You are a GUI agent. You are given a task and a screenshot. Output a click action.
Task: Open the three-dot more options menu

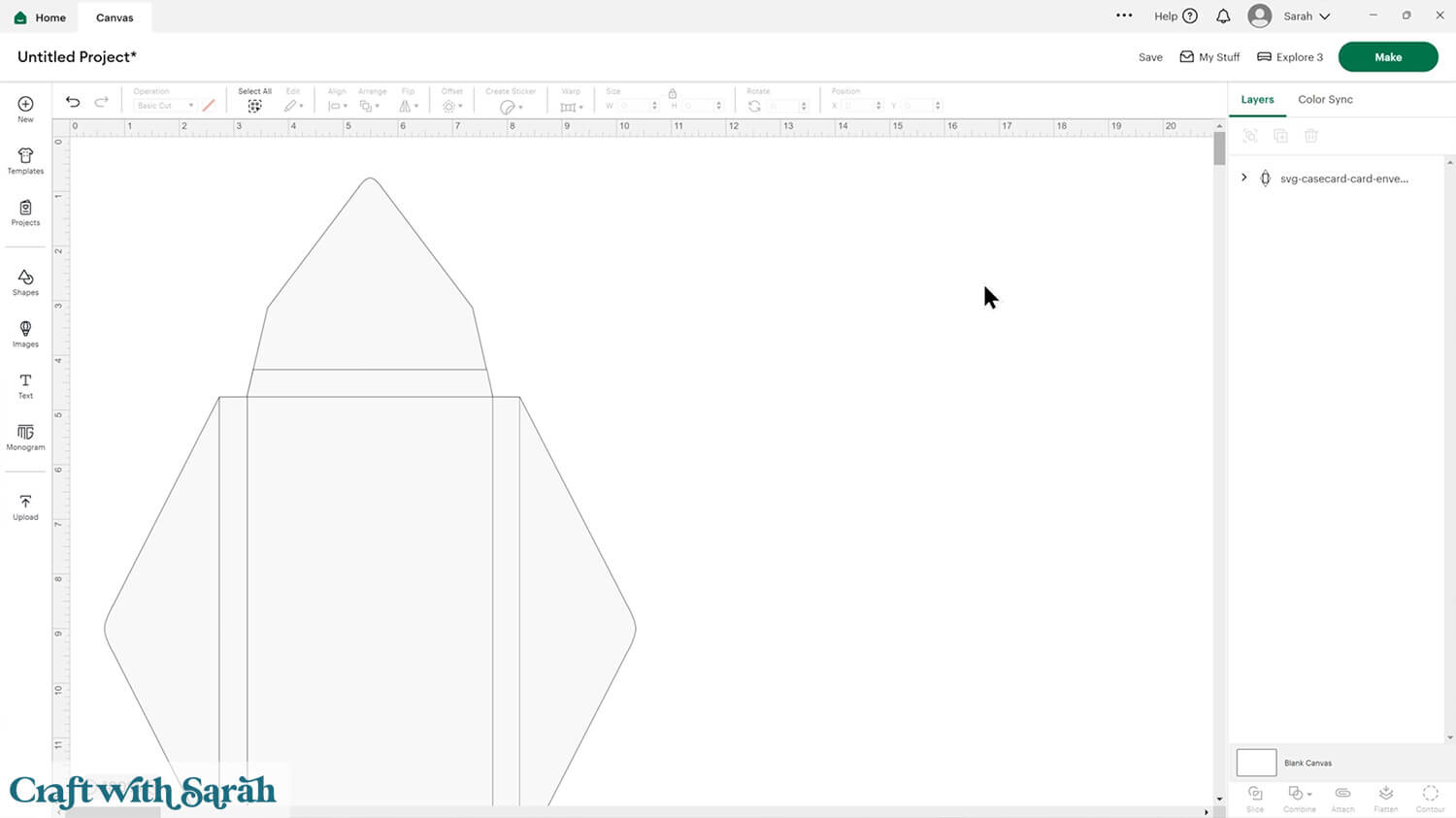point(1124,16)
